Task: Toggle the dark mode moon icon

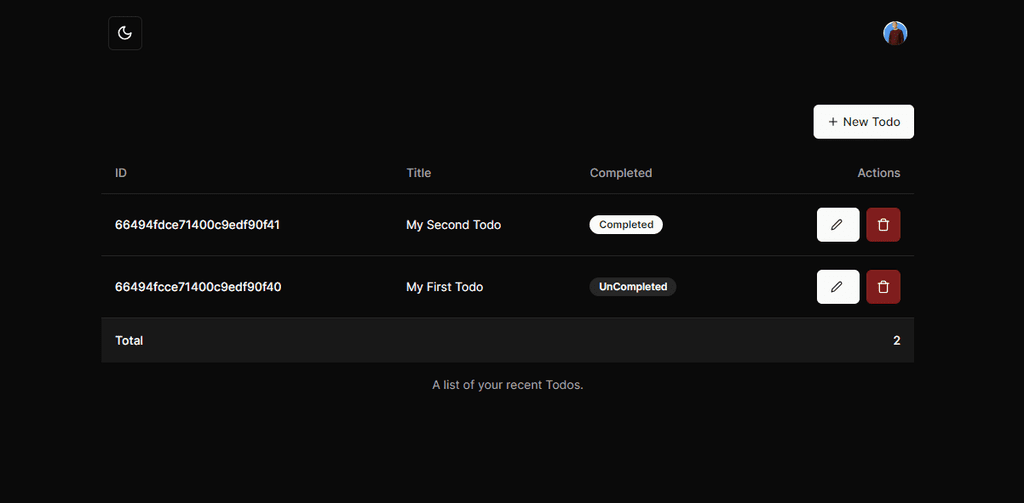Action: [125, 33]
